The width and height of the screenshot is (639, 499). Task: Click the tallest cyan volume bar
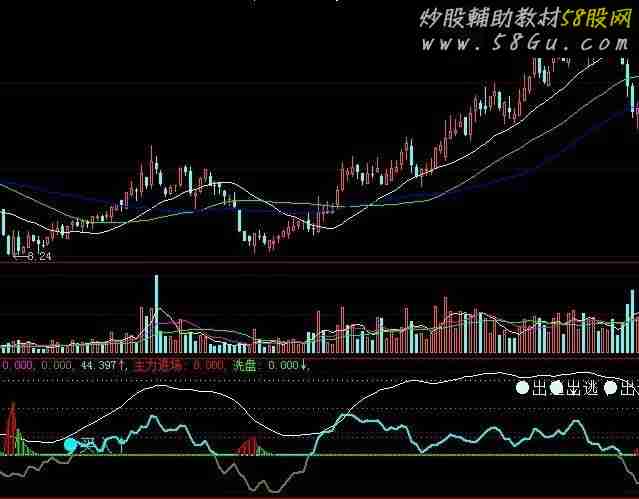coord(156,314)
